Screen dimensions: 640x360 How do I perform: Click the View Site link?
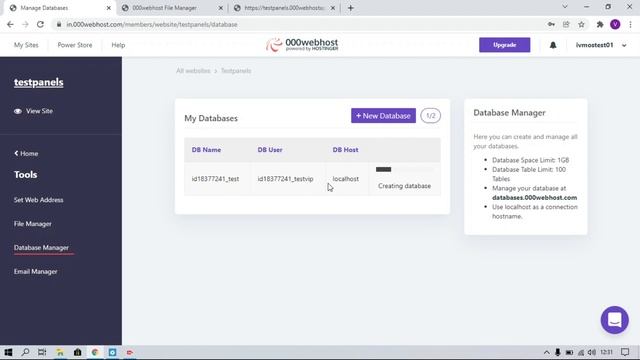click(39, 111)
